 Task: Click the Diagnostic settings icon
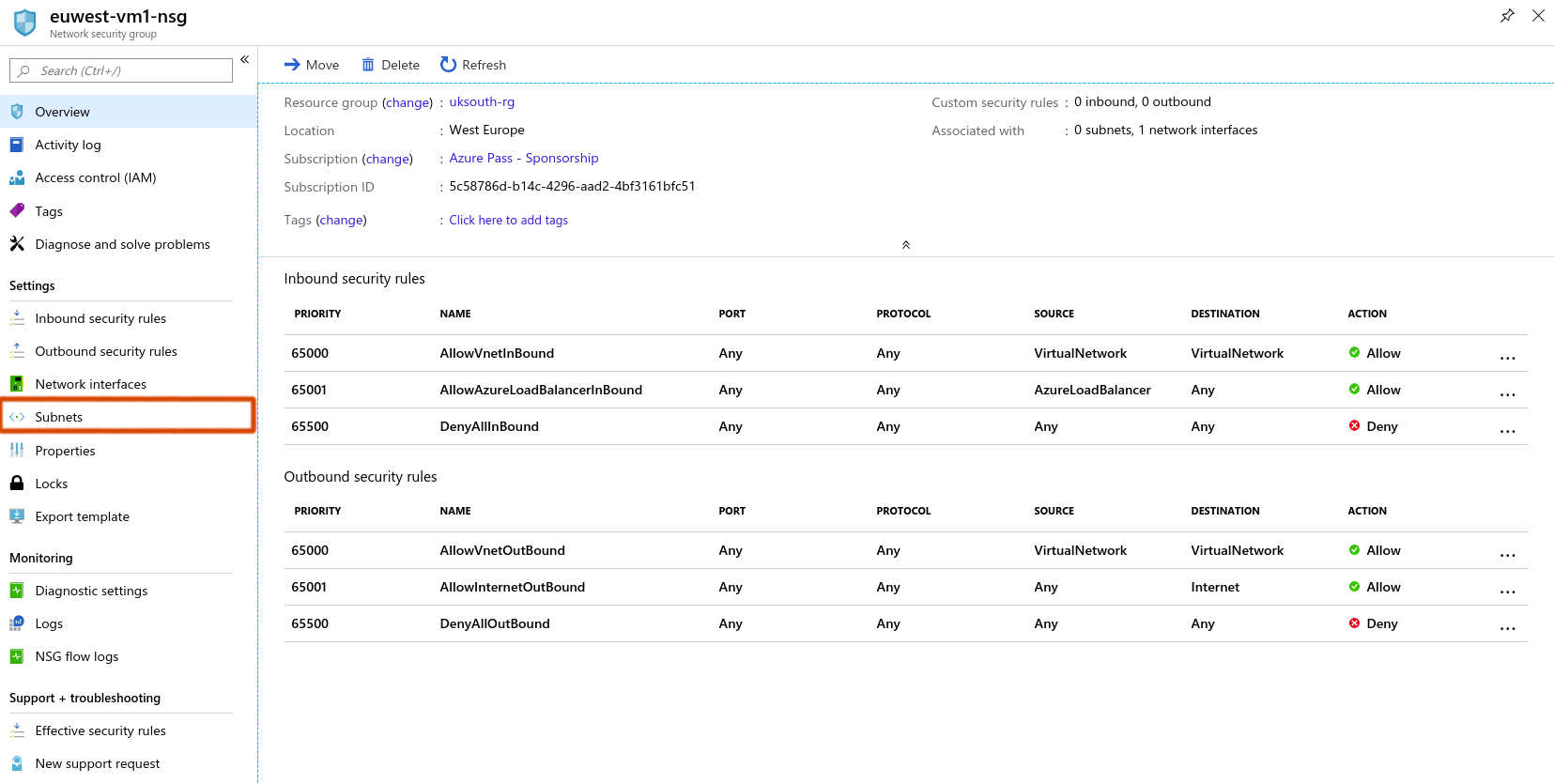[17, 591]
